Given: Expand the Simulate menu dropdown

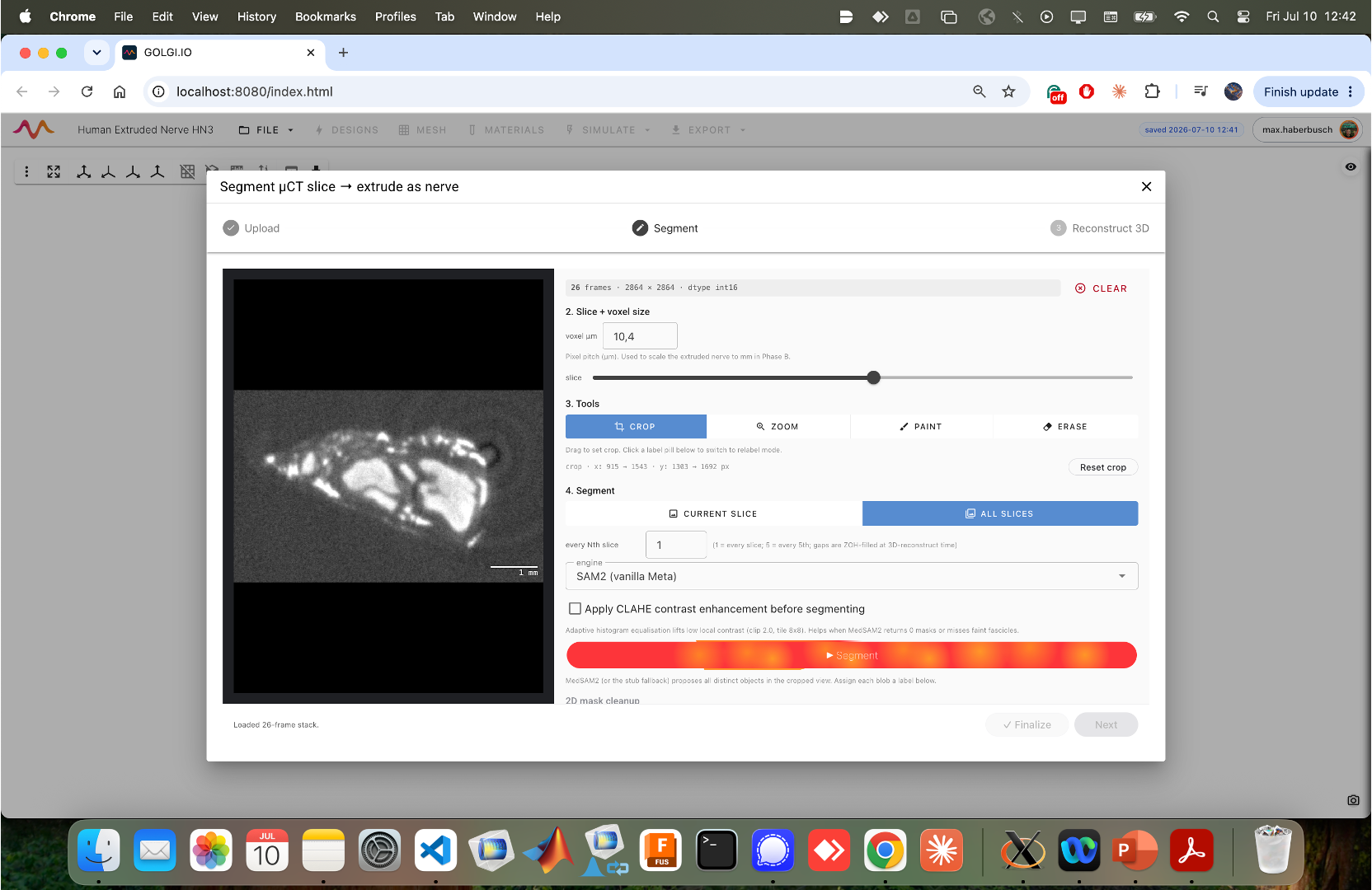Looking at the screenshot, I should (608, 130).
